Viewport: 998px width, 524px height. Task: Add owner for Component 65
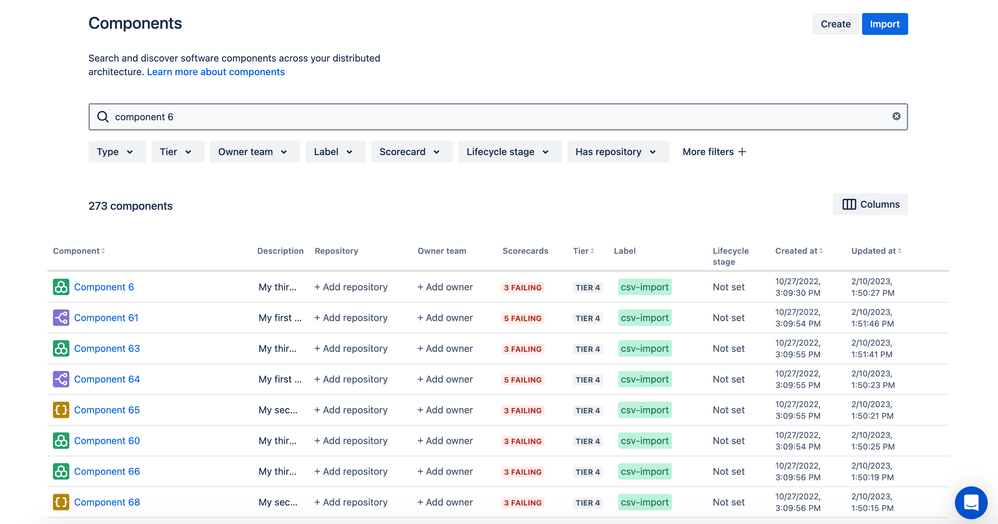445,410
